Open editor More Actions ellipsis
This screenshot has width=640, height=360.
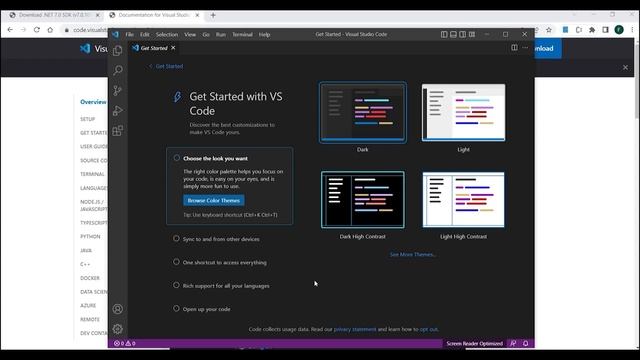tap(525, 48)
